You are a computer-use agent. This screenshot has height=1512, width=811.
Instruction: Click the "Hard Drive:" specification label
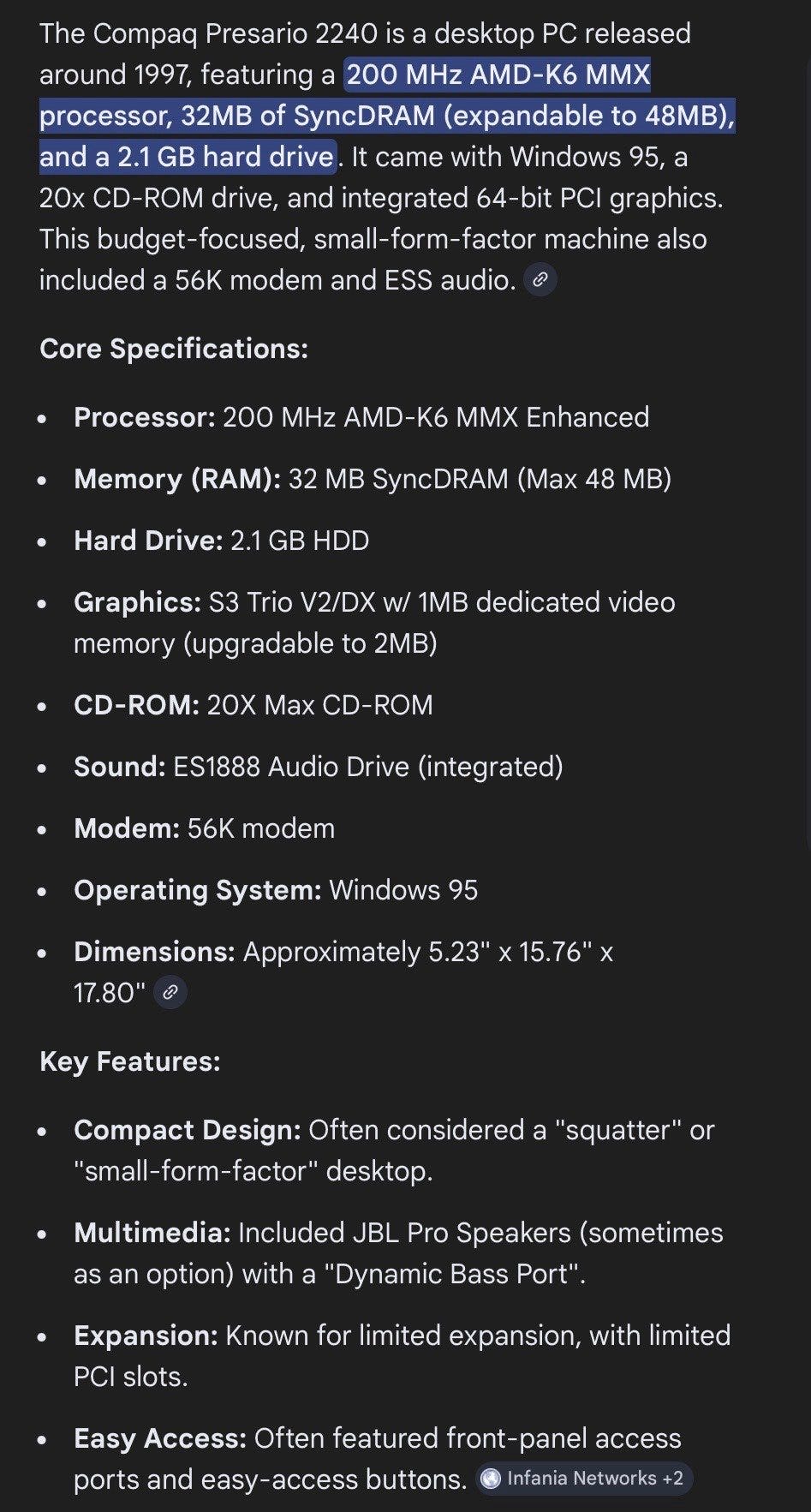[x=148, y=541]
